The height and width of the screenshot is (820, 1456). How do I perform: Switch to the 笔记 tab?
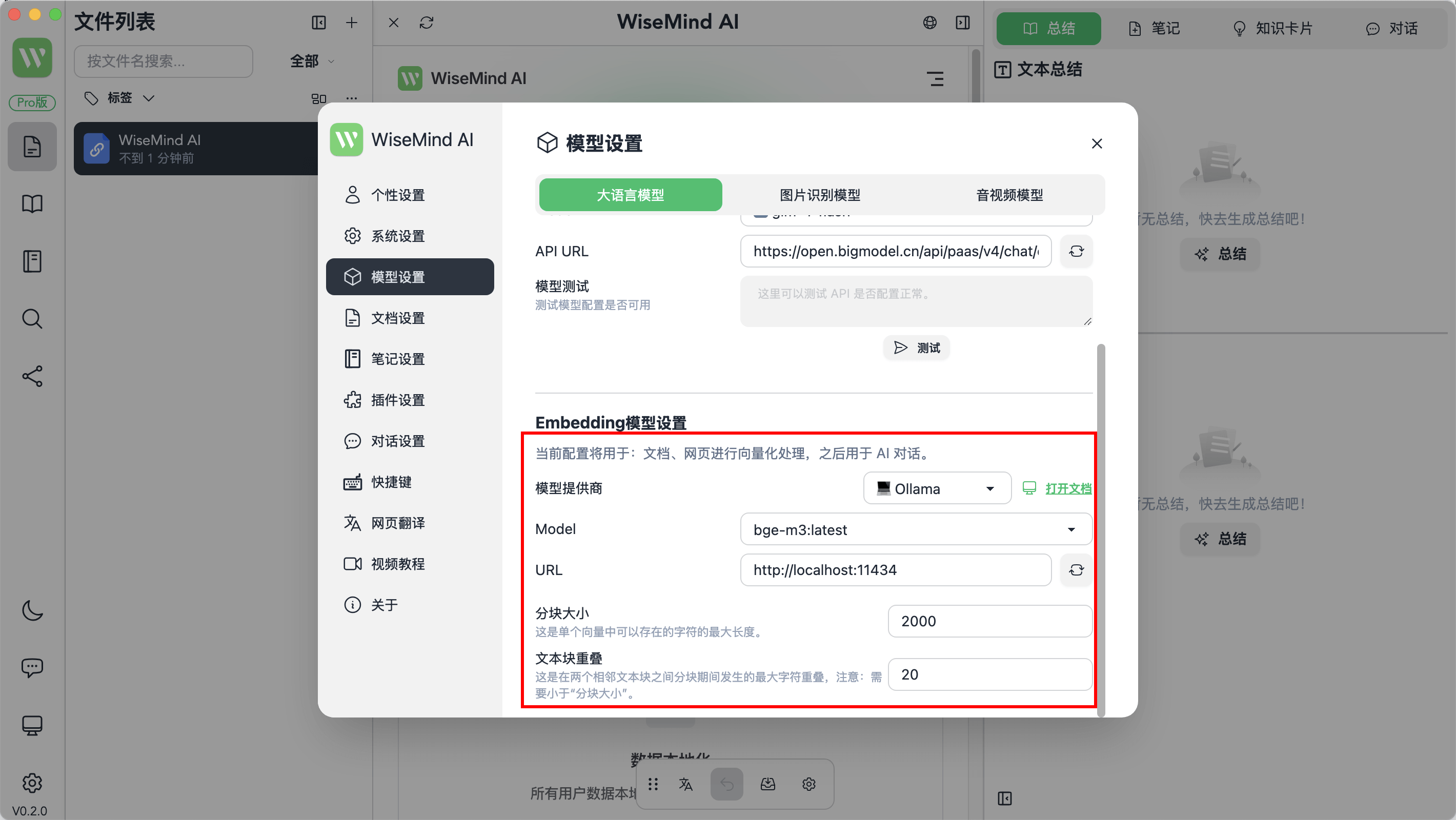click(1154, 28)
